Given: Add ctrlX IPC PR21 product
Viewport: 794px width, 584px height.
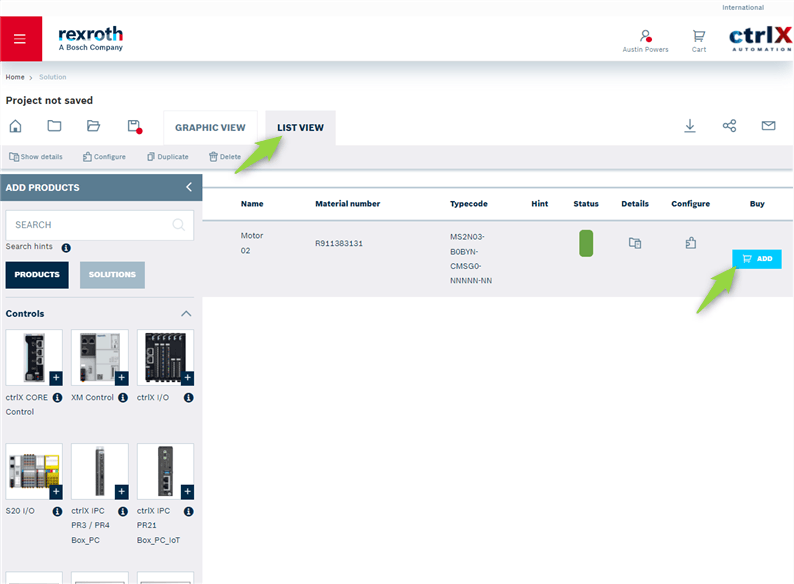Looking at the screenshot, I should pyautogui.click(x=187, y=492).
